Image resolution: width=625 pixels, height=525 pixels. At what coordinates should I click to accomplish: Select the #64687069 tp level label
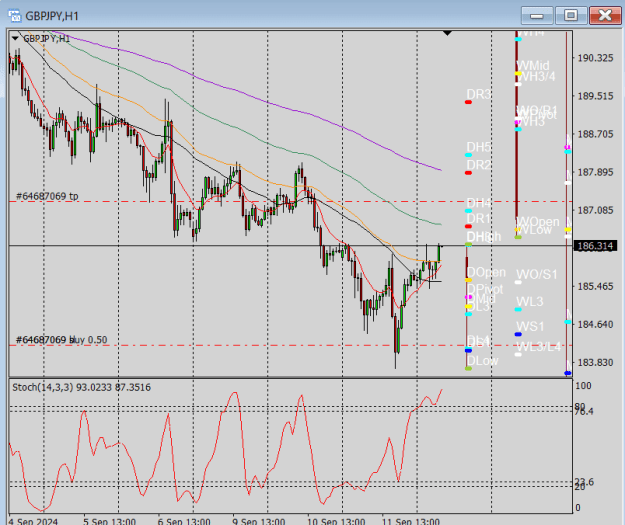point(47,196)
